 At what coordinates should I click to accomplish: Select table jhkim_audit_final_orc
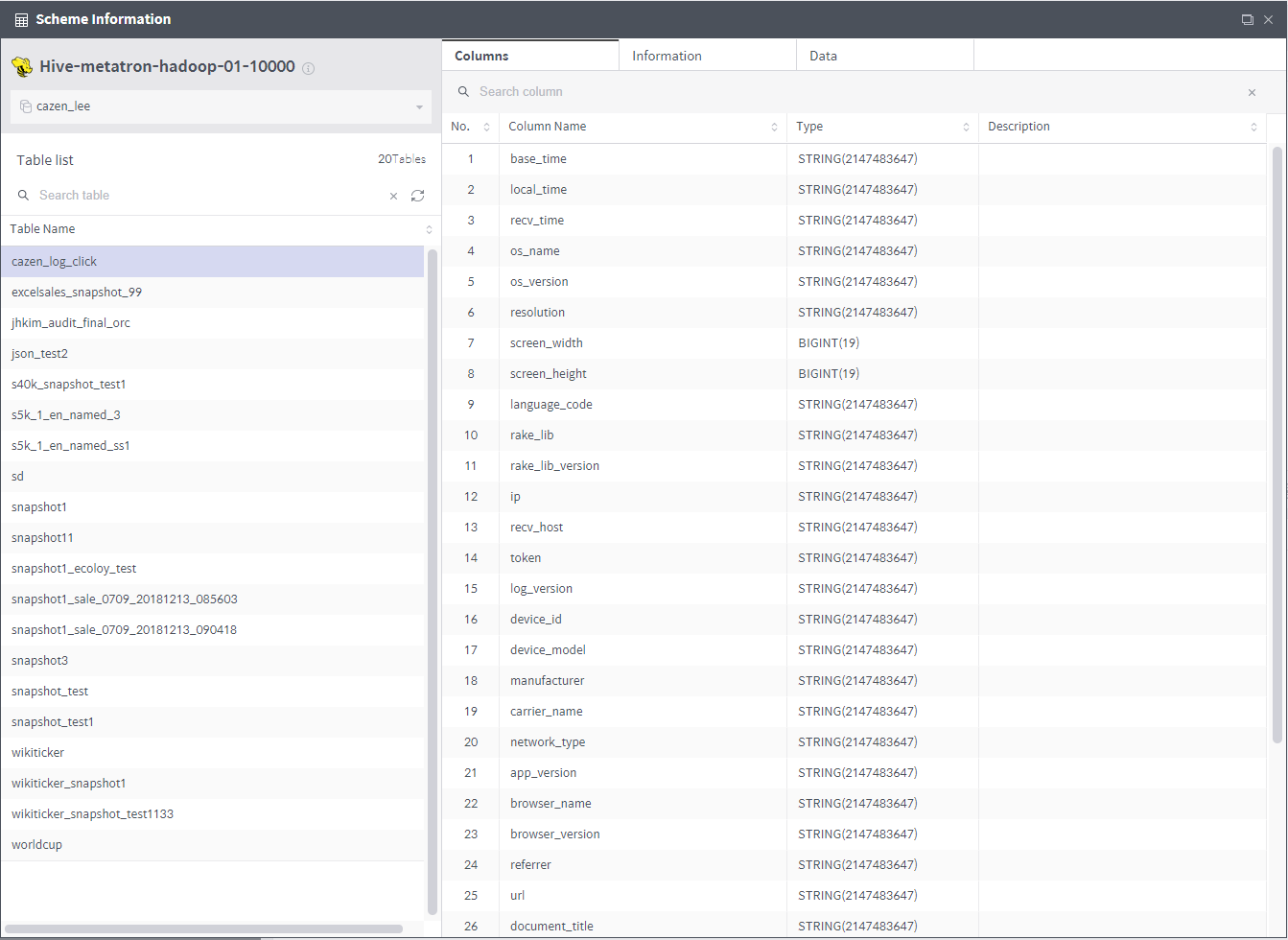(x=212, y=323)
